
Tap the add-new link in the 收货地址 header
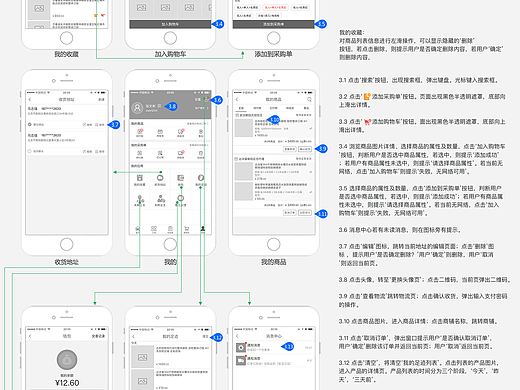[x=101, y=99]
